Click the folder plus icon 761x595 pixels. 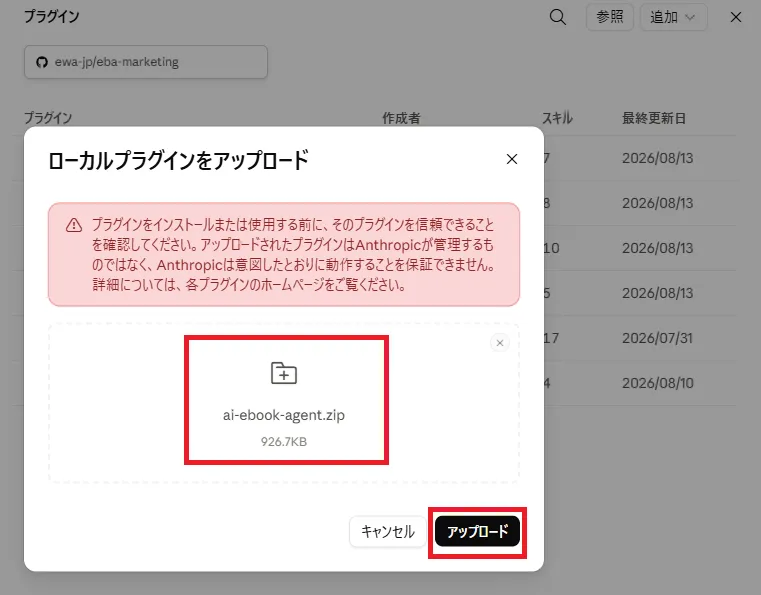point(283,373)
